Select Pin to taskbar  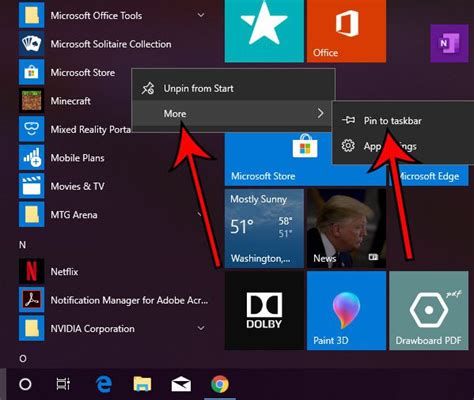point(403,120)
